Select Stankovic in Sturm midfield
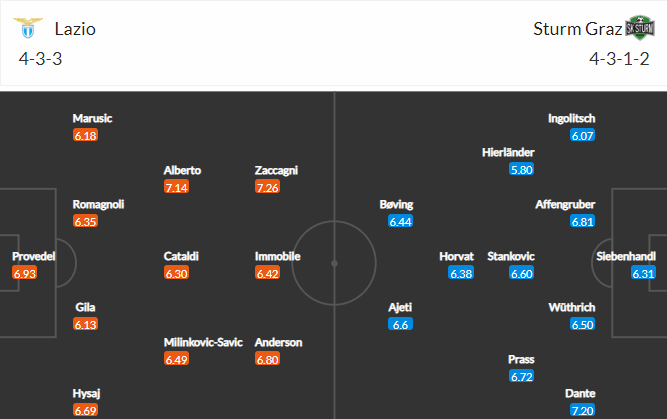Screen dimensions: 667x419 coord(511,256)
